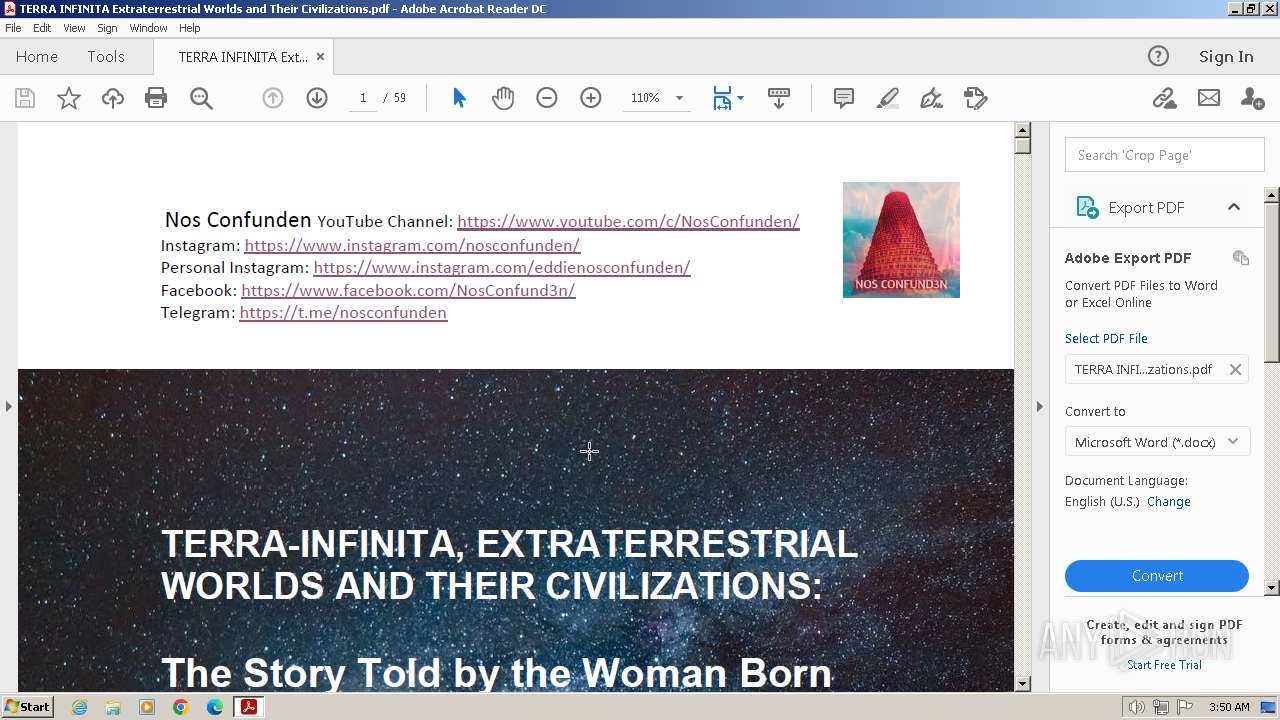Activate the Hand pan tool
This screenshot has width=1280, height=720.
503,98
